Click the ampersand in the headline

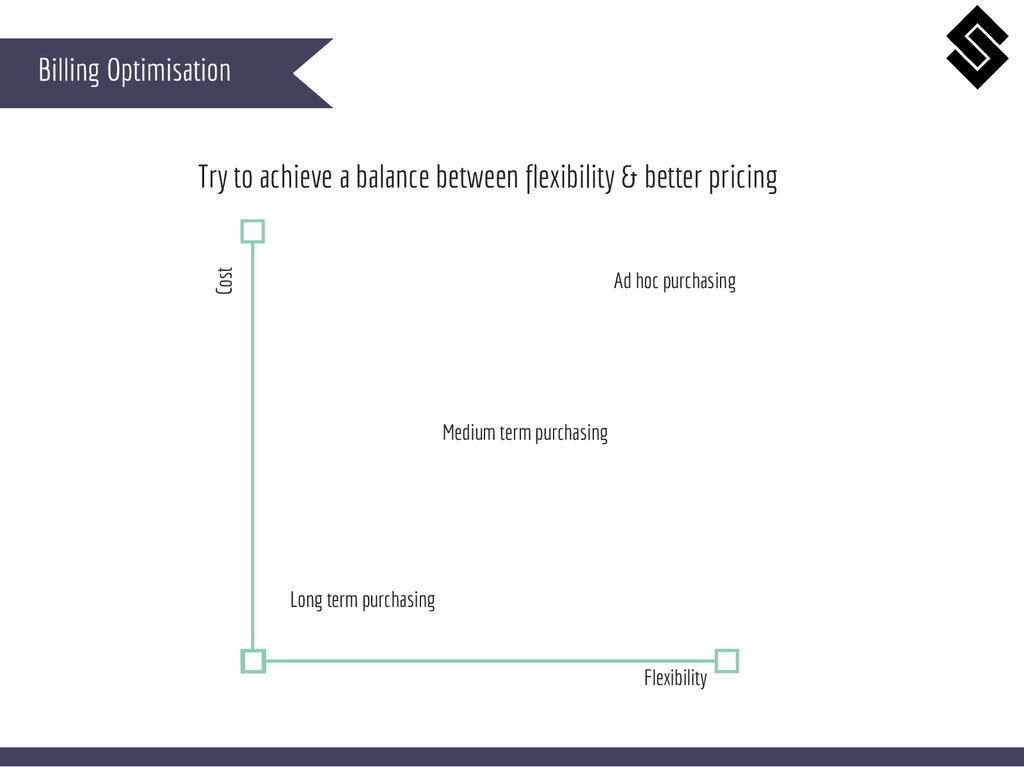(x=629, y=178)
